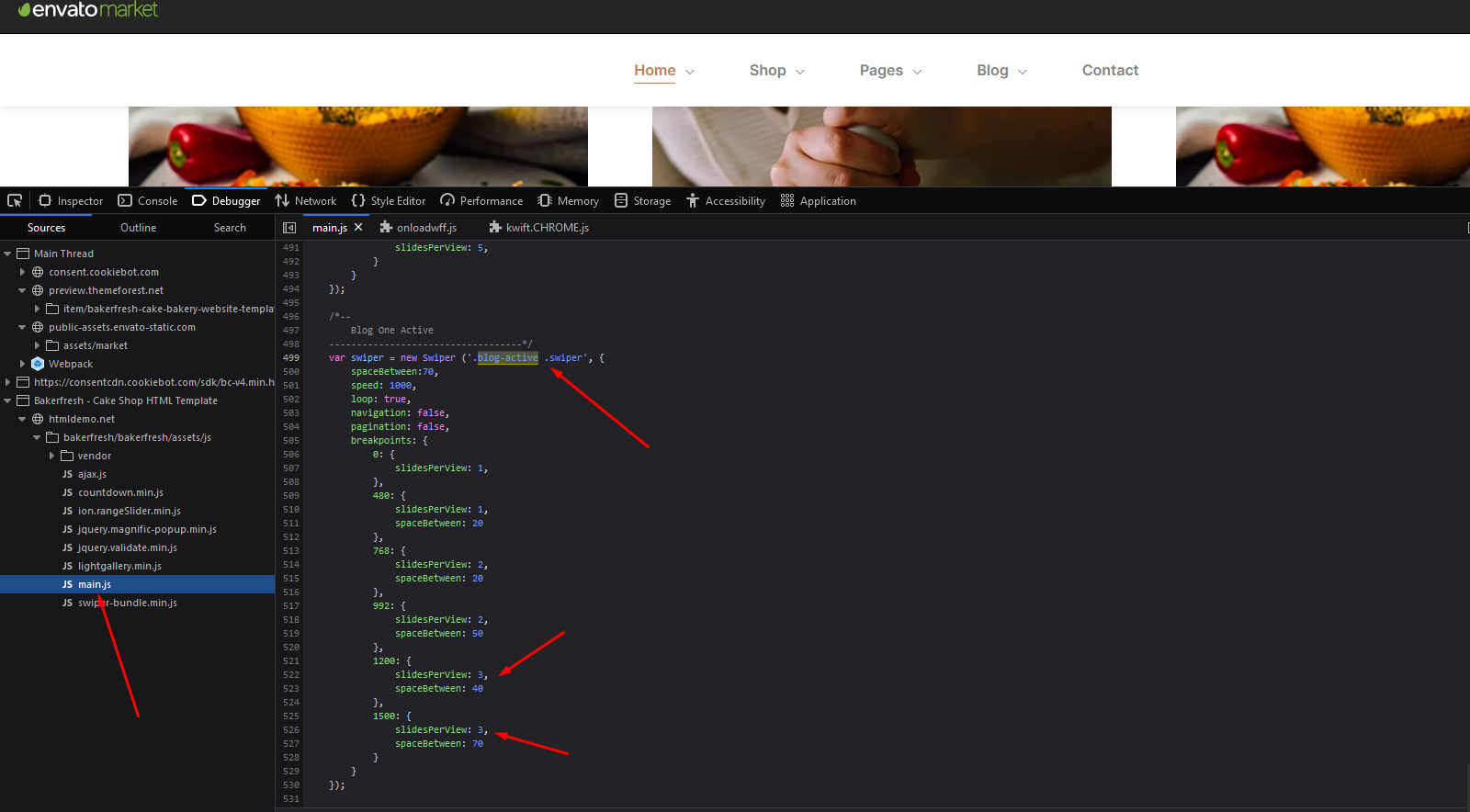This screenshot has height=812, width=1470.
Task: Switch to the Console panel
Action: point(148,200)
